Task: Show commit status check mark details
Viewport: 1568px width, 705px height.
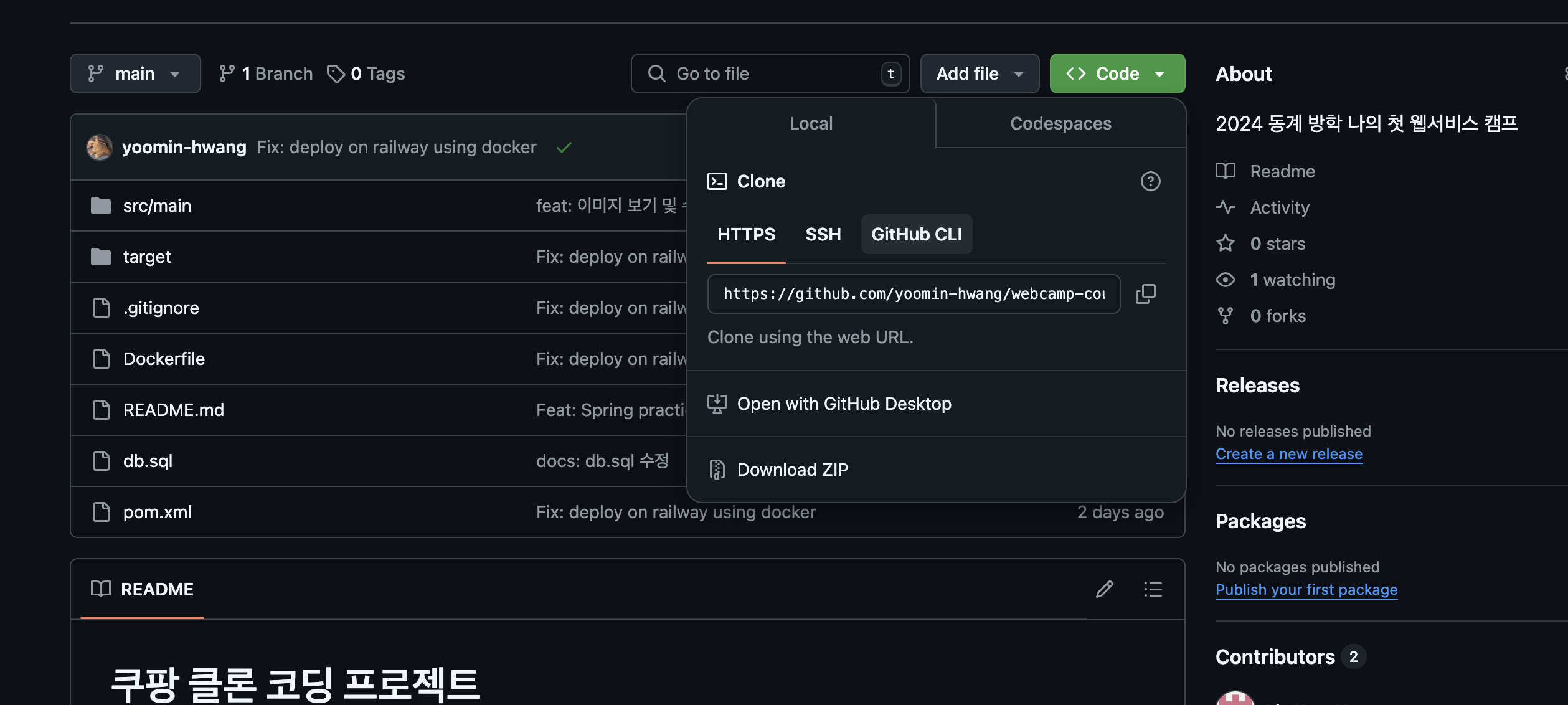Action: 564,148
